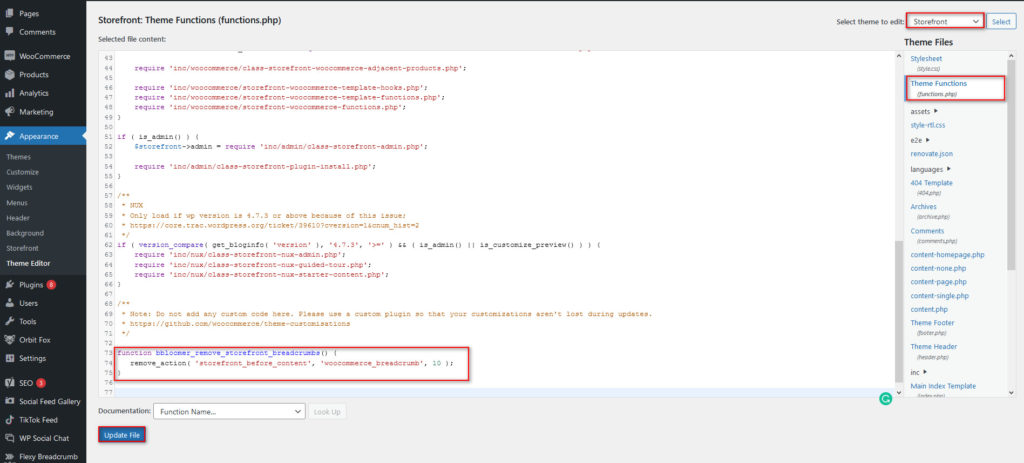Screen dimensions: 1024x463
Task: Select Theme Editor submenu item
Action: 28,264
